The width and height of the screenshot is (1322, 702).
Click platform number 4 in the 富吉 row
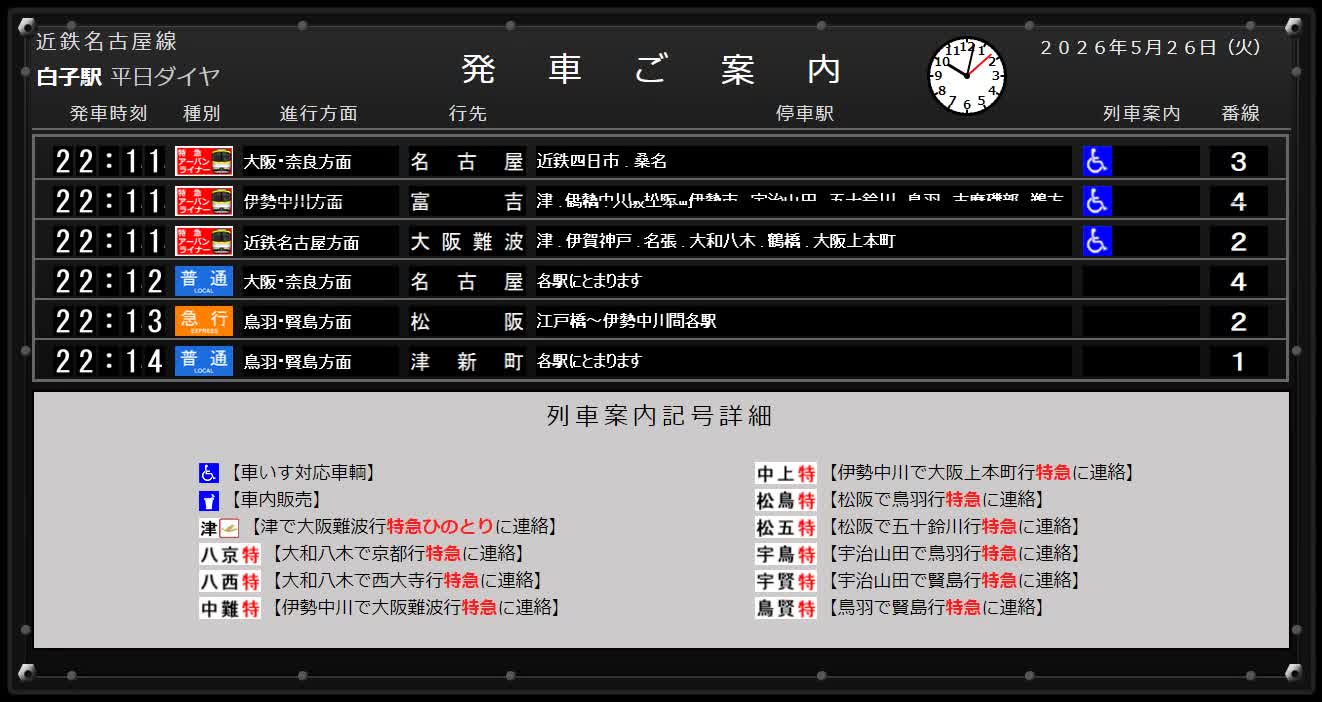pyautogui.click(x=1239, y=201)
